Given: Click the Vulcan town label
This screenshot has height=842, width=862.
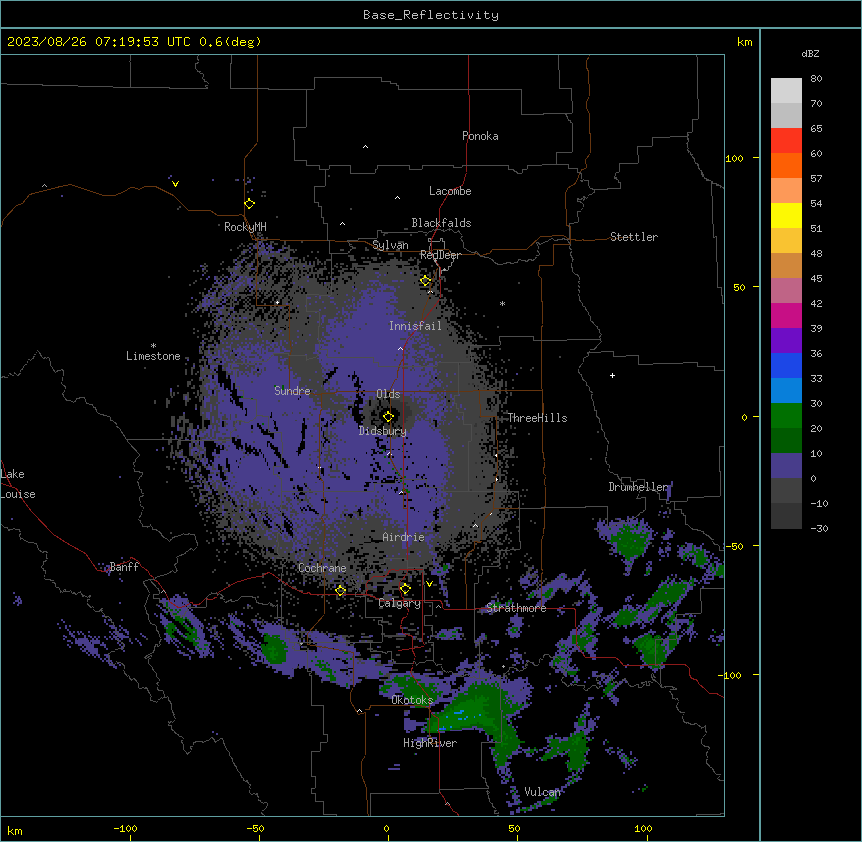Looking at the screenshot, I should point(542,792).
